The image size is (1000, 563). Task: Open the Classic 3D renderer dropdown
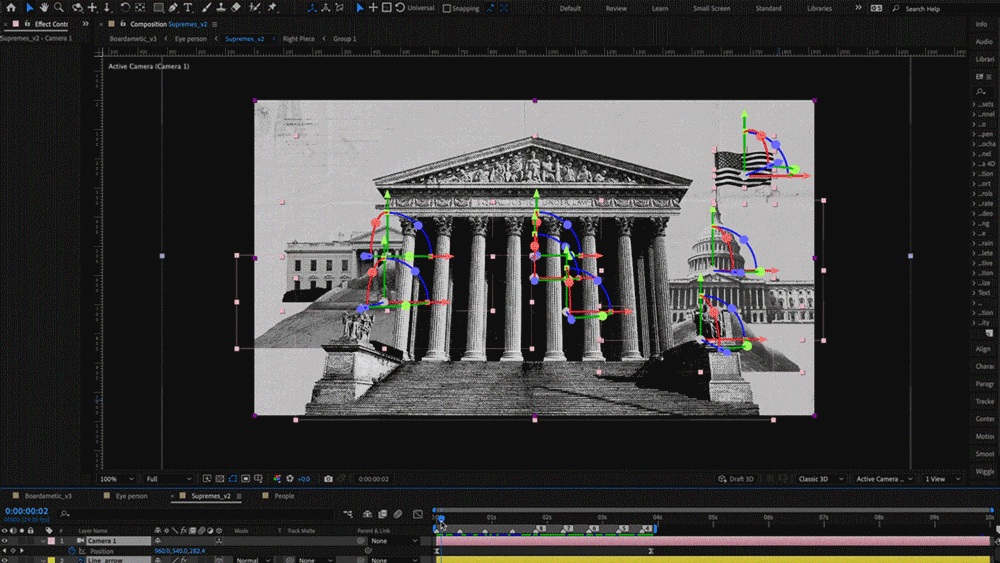(821, 479)
